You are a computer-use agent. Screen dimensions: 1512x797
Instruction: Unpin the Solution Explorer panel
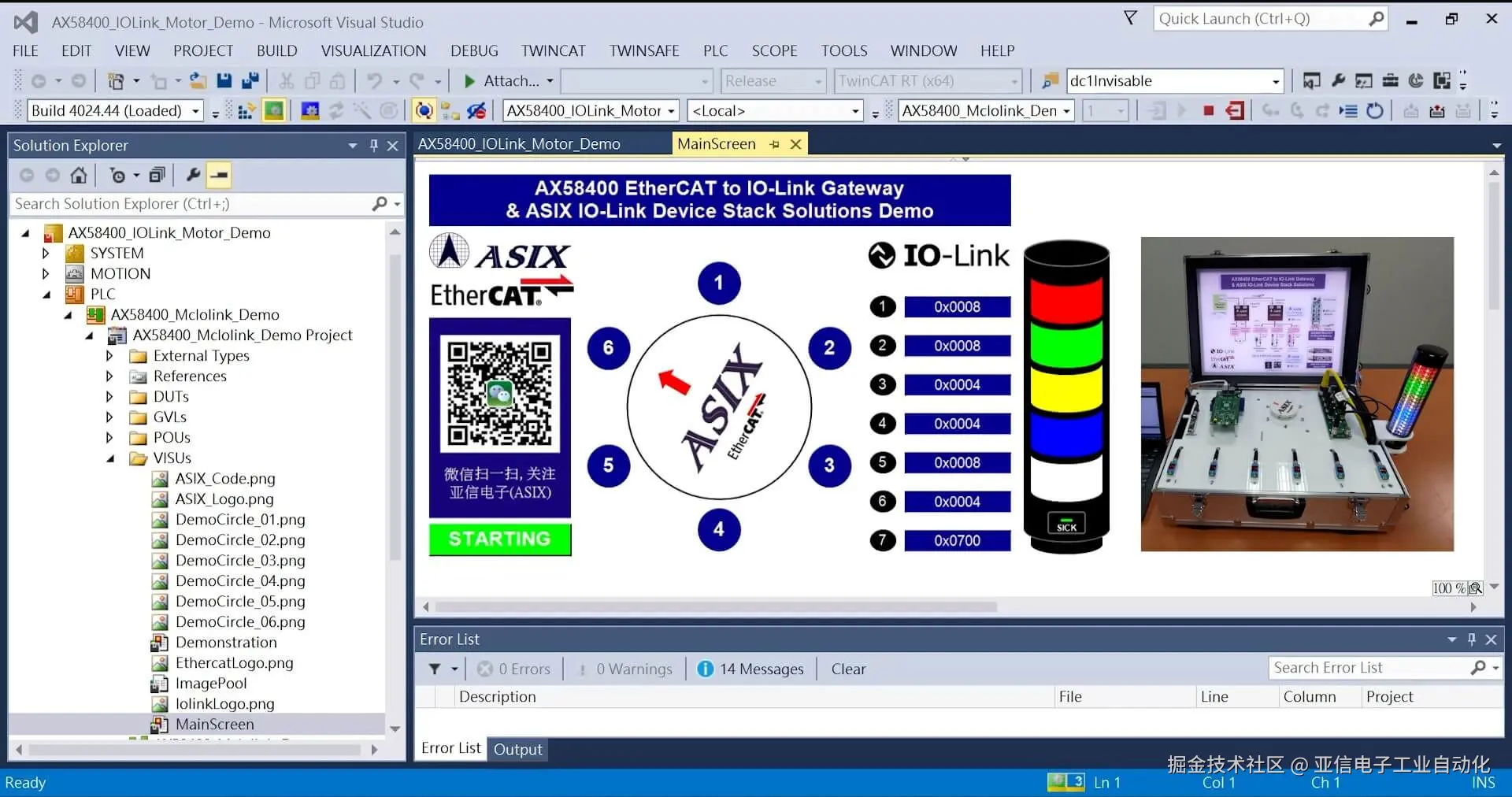coord(373,145)
